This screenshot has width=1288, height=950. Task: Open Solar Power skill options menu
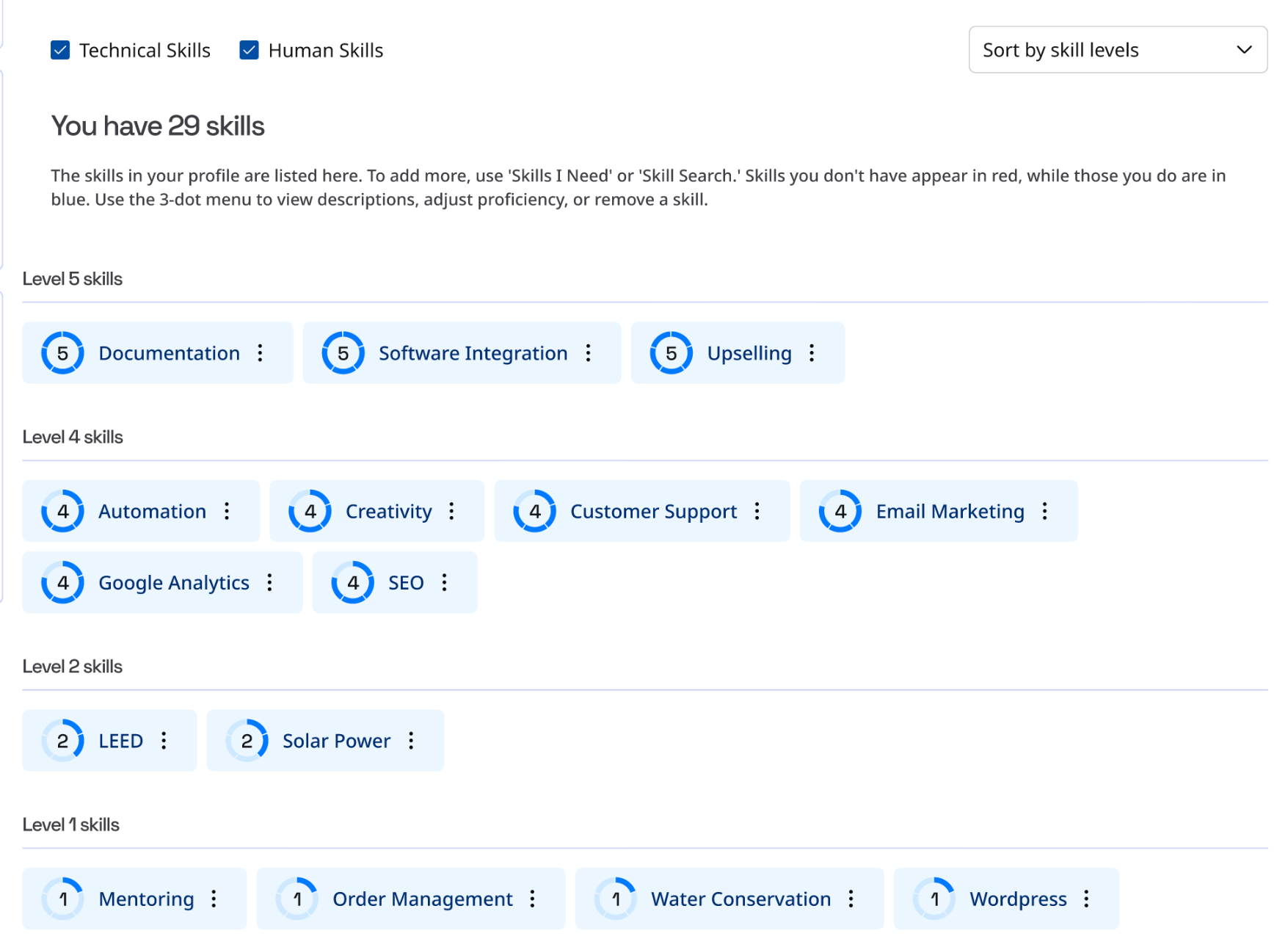coord(412,741)
